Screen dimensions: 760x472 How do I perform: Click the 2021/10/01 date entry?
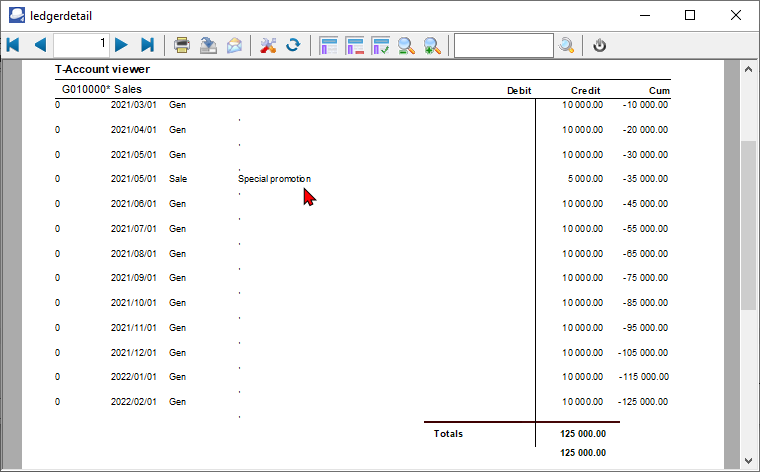[x=133, y=303]
